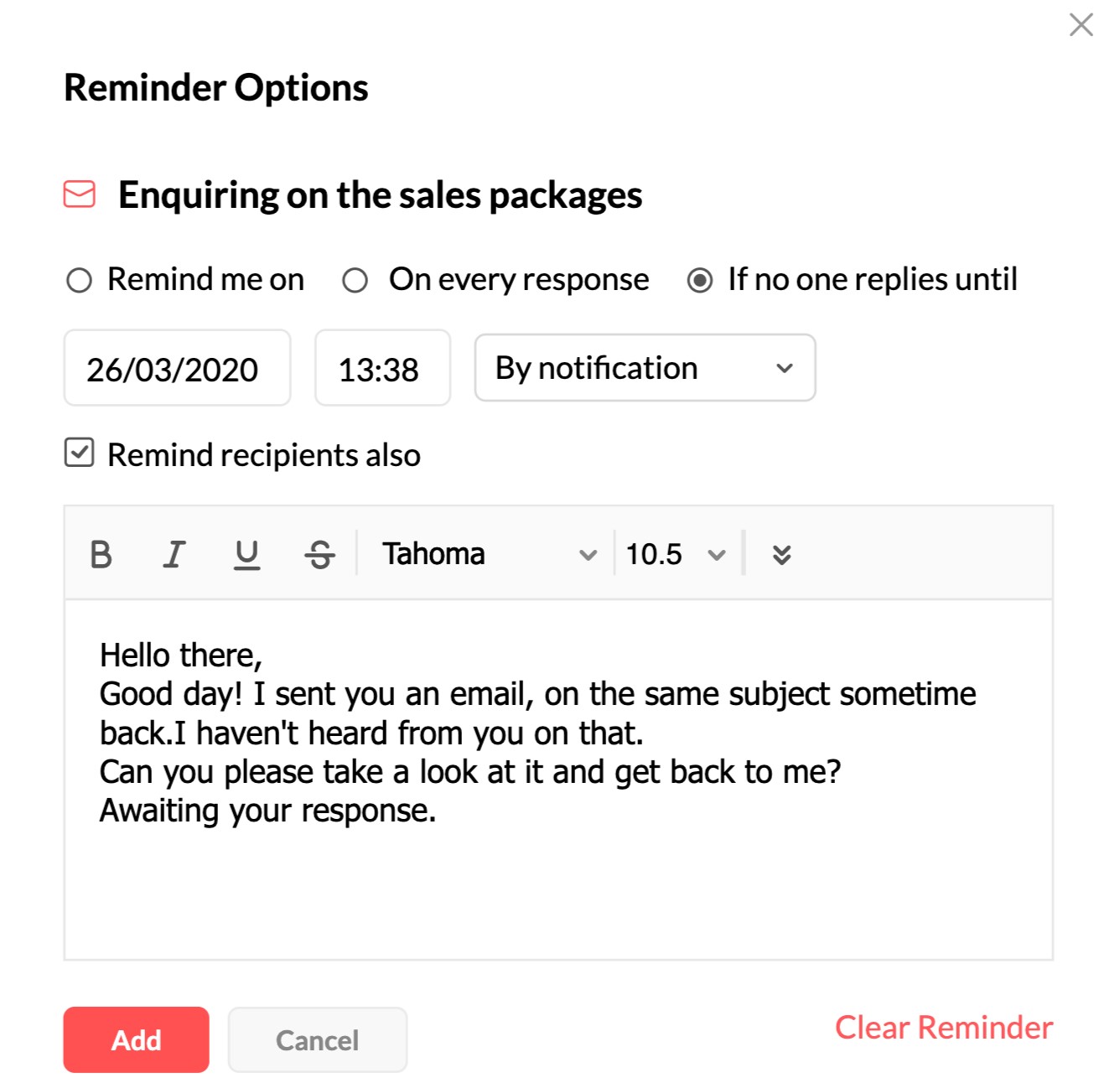Show more formatting options
This screenshot has height=1078, width=1120.
click(781, 553)
